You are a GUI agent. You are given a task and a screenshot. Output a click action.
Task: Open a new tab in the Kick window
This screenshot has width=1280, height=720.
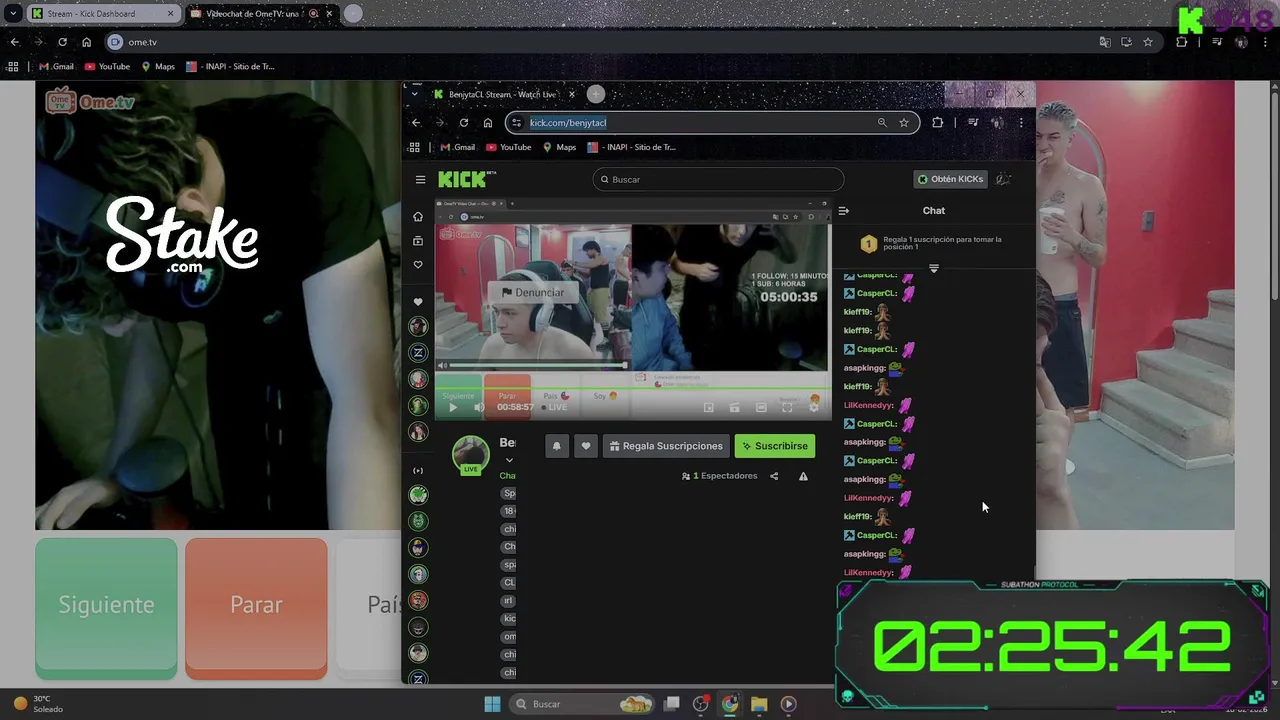click(596, 94)
